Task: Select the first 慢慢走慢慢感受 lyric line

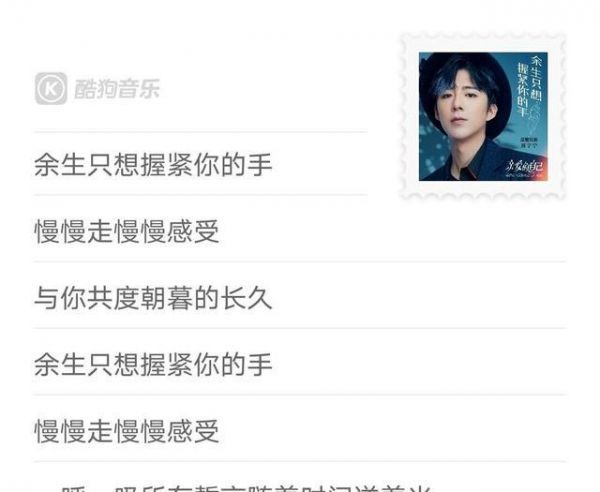Action: (x=127, y=231)
